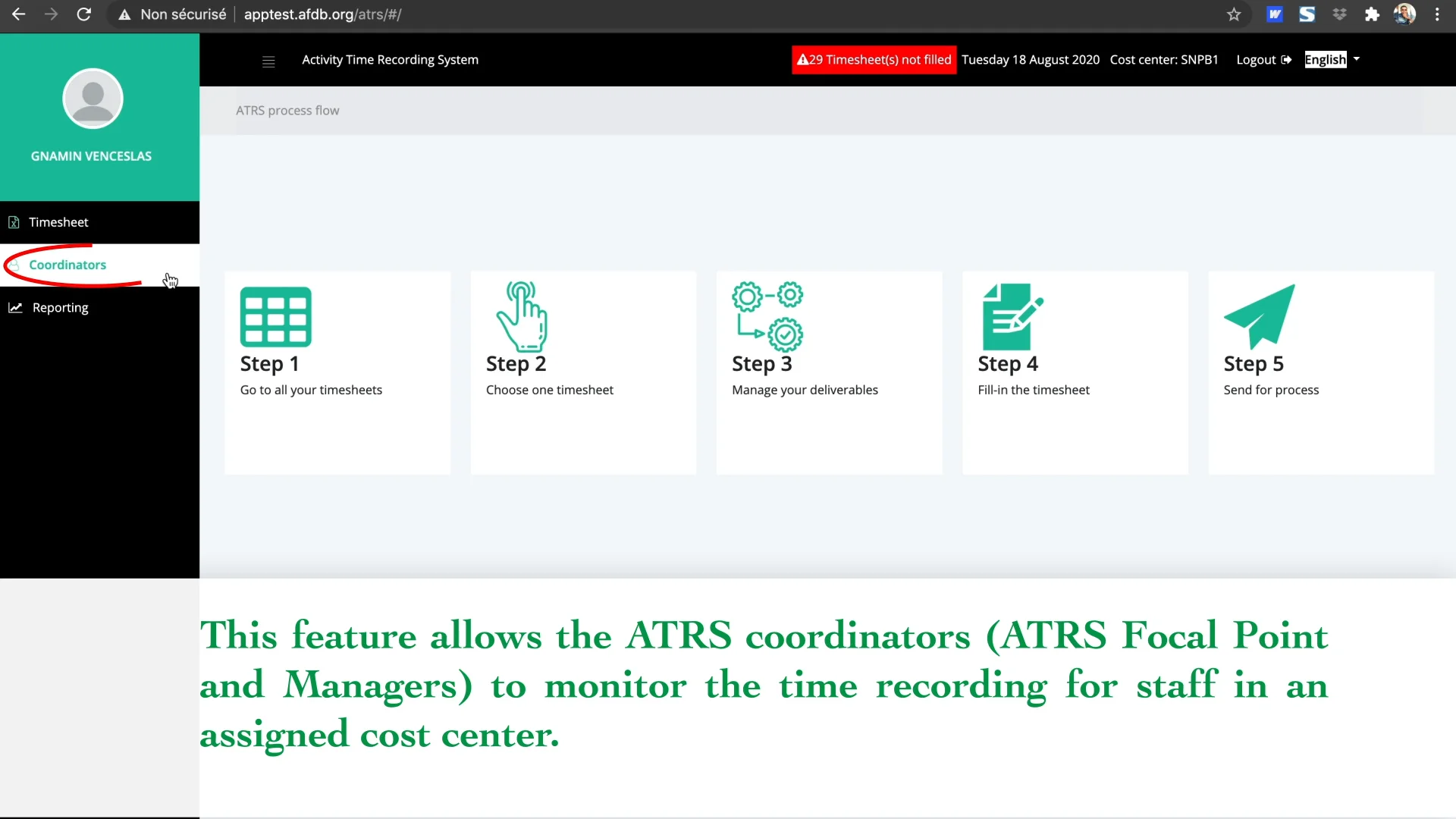Click the hamburger menu icon
1456x819 pixels.
tap(268, 61)
